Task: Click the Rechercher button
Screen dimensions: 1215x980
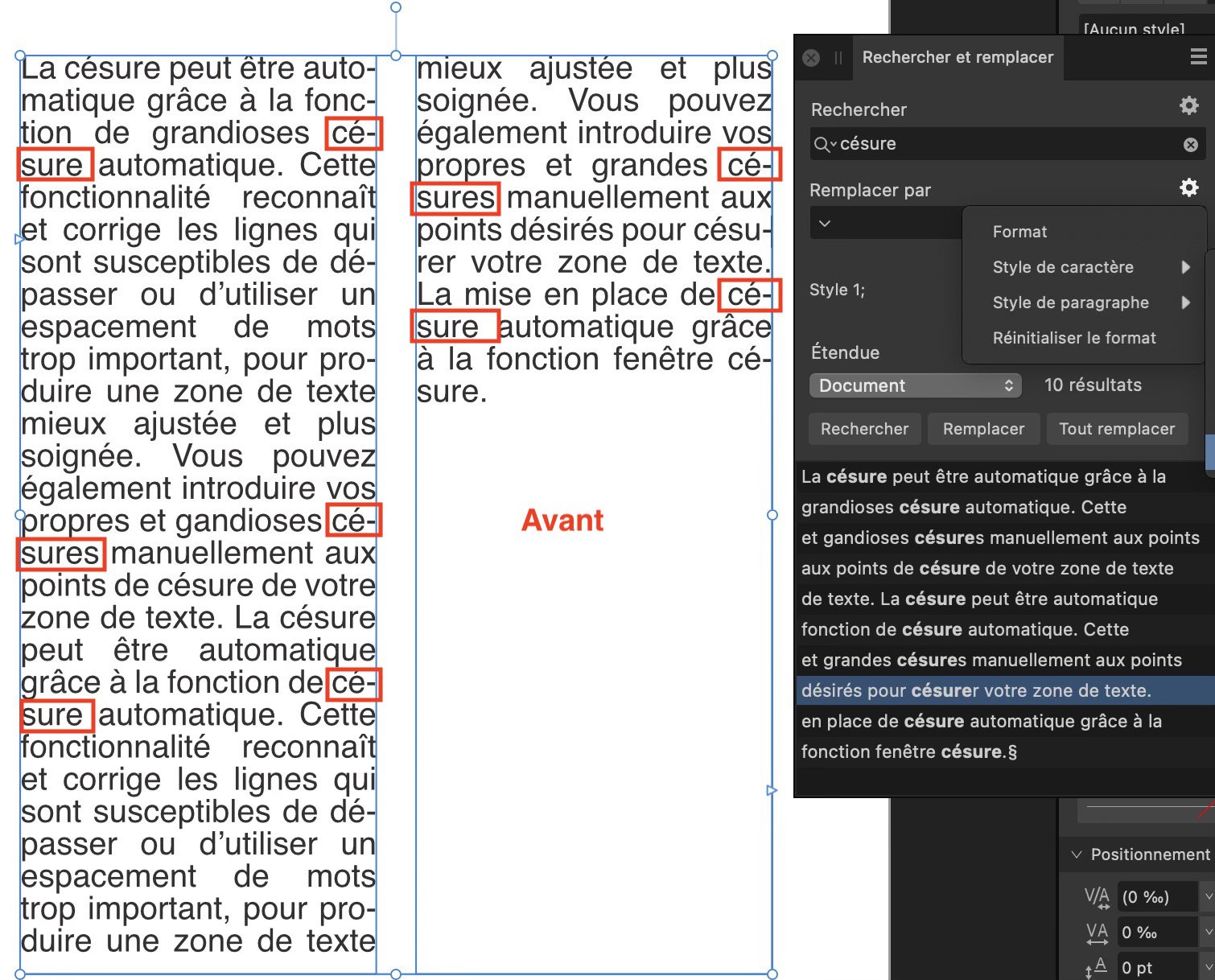Action: (864, 429)
